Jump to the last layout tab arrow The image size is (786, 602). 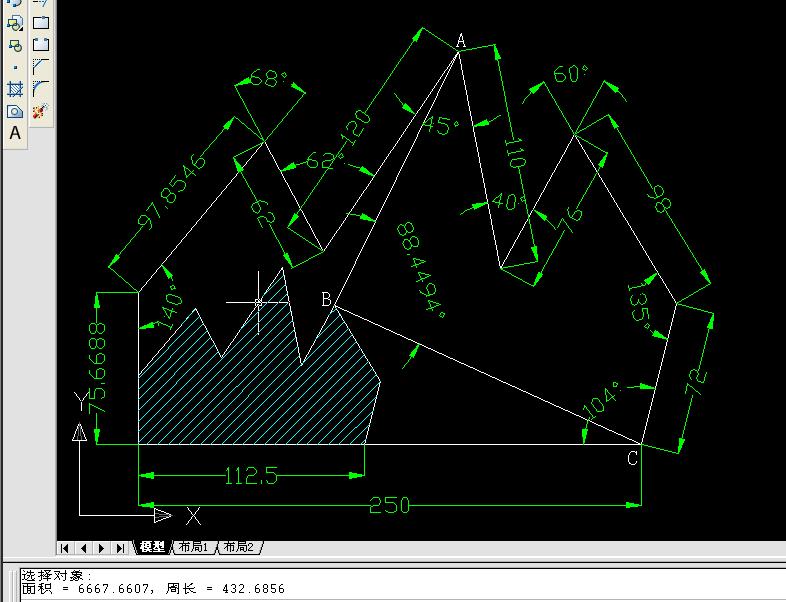(120, 548)
